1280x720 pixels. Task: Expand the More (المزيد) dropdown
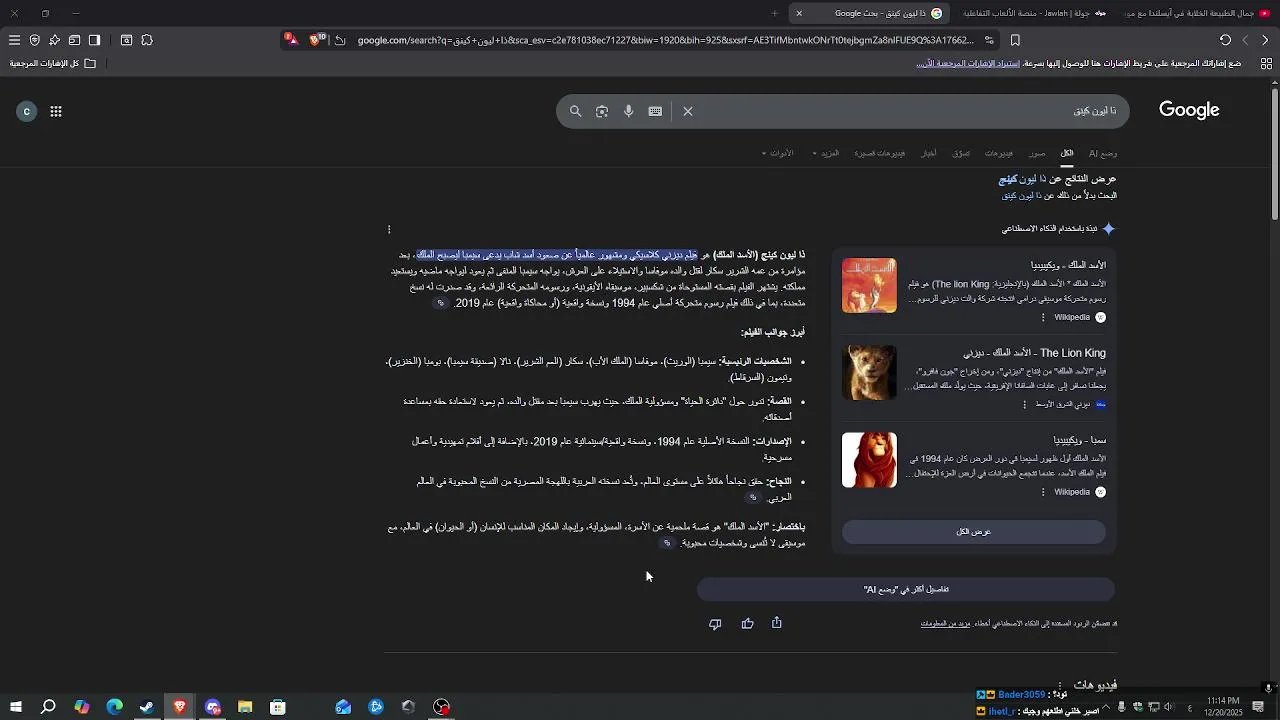tap(827, 153)
